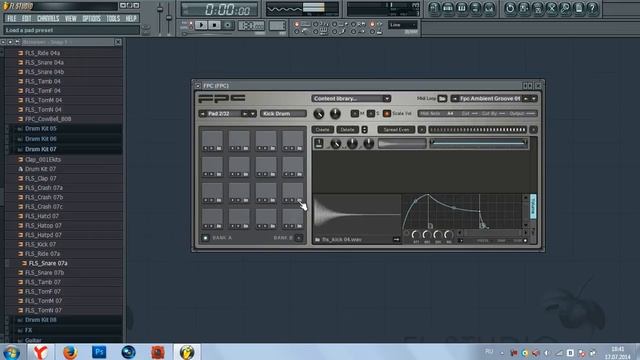This screenshot has width=640, height=360.
Task: Toggle the pad Solo S button
Action: click(x=370, y=113)
